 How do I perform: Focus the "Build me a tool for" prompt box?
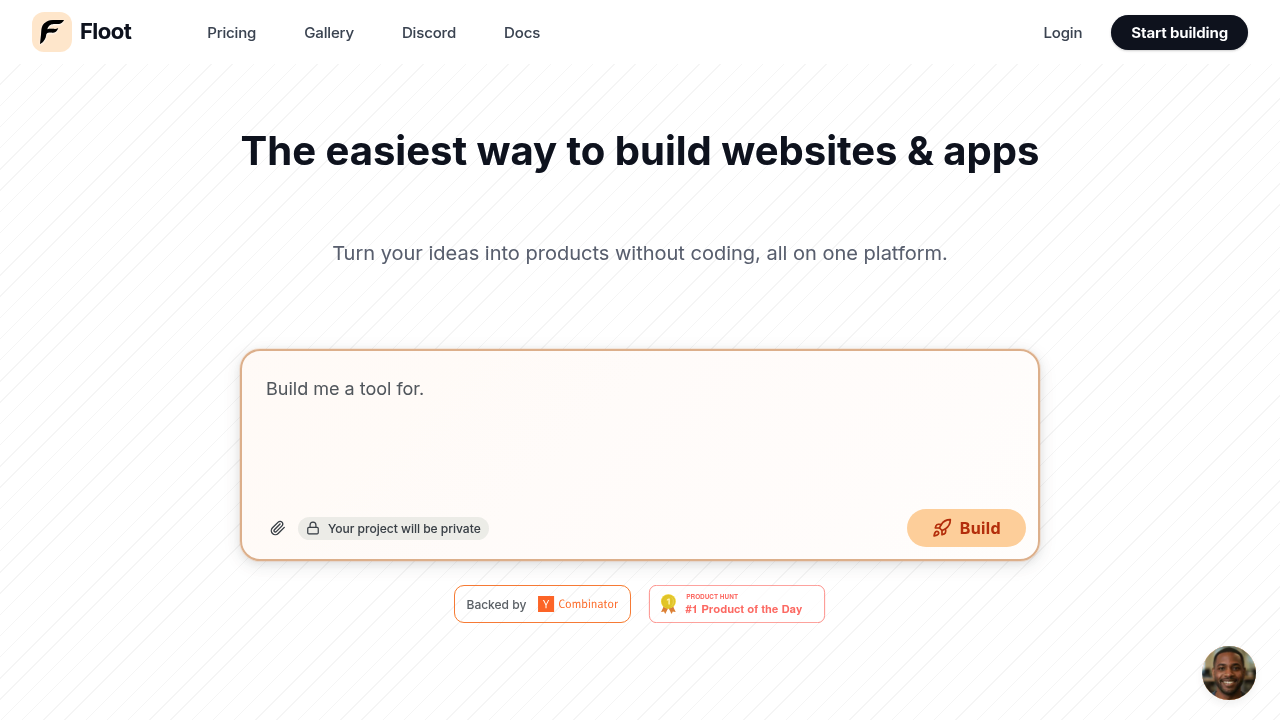[x=640, y=430]
